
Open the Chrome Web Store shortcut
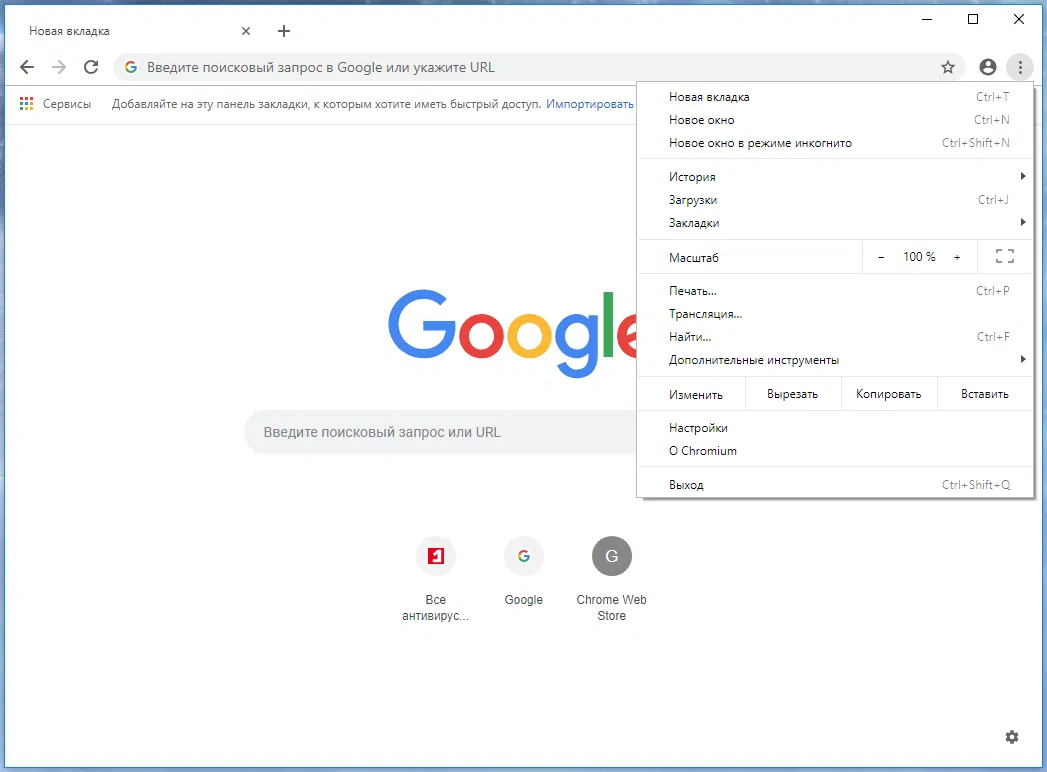pos(612,580)
